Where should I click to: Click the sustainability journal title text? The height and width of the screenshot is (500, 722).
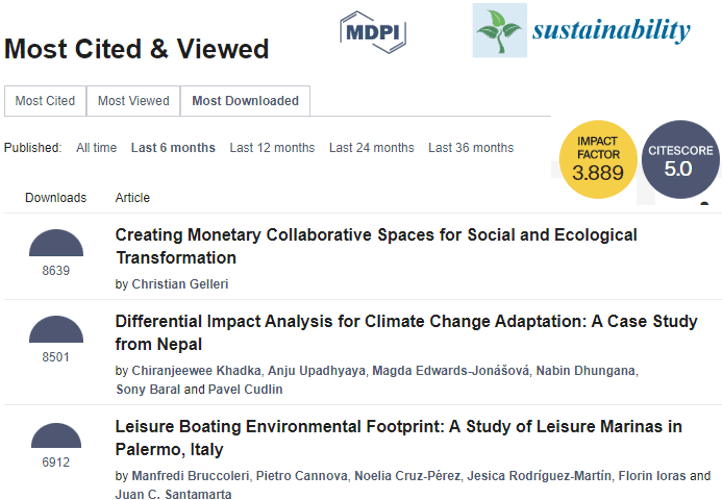click(611, 29)
